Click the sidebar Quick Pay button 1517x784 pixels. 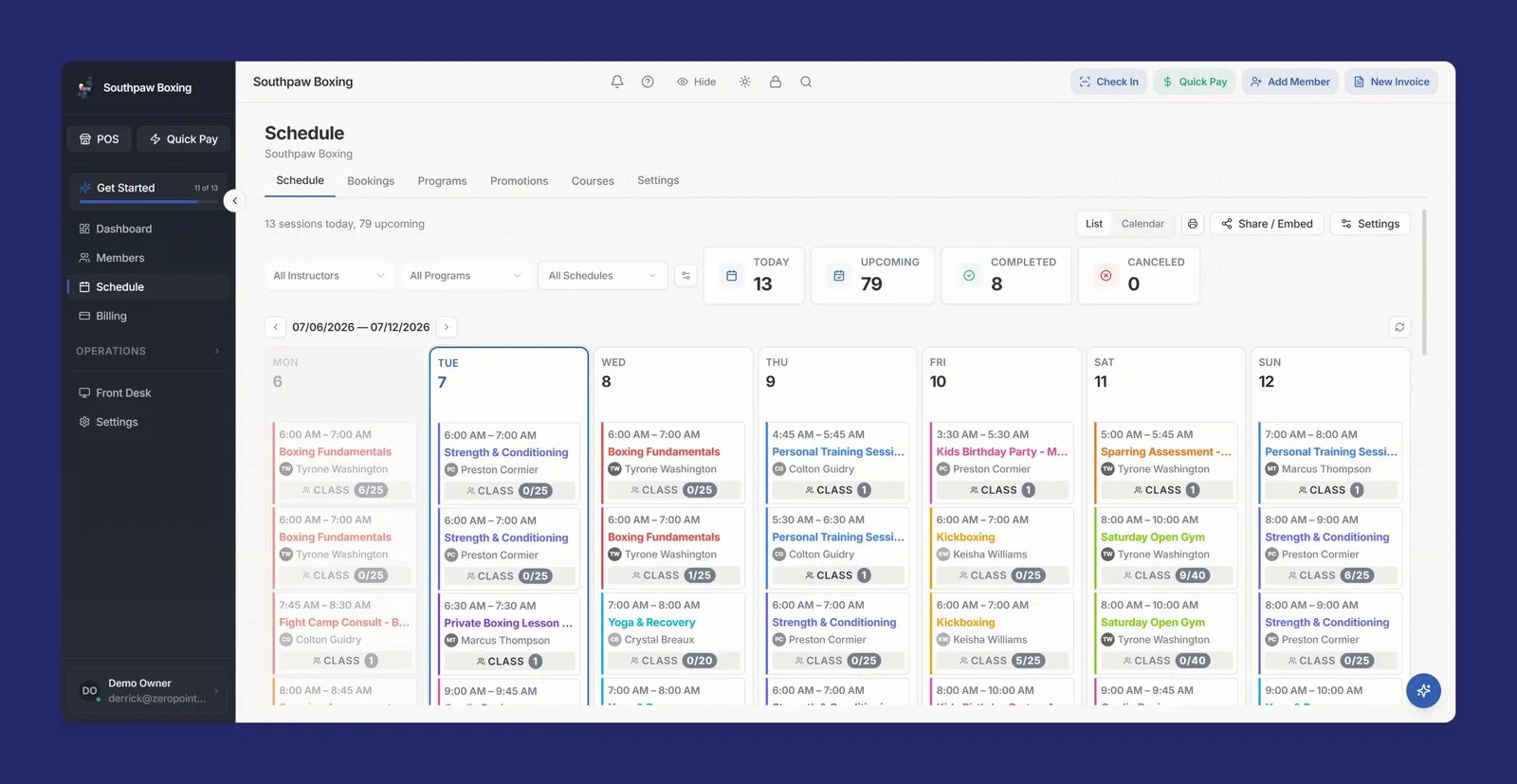click(x=184, y=139)
